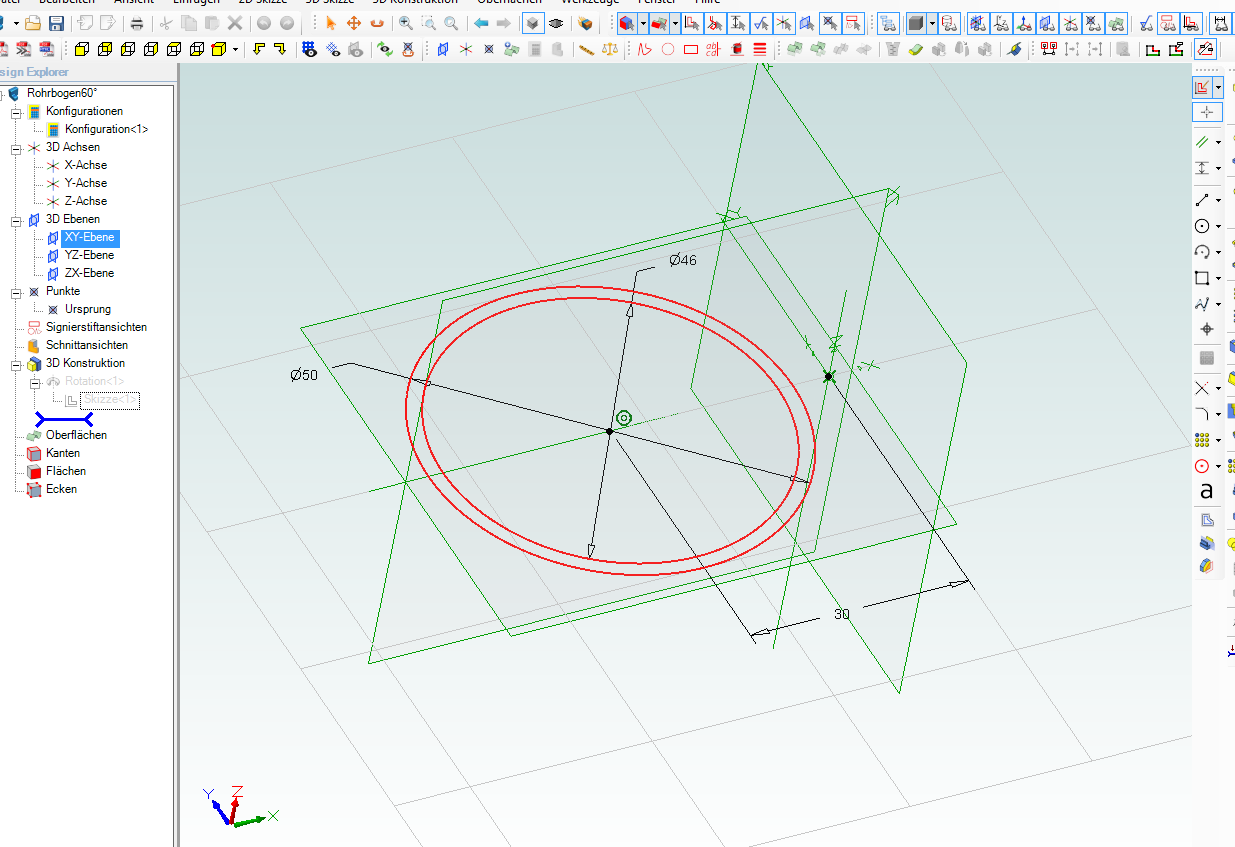Open the dropdown next to the part selection filter

point(641,23)
